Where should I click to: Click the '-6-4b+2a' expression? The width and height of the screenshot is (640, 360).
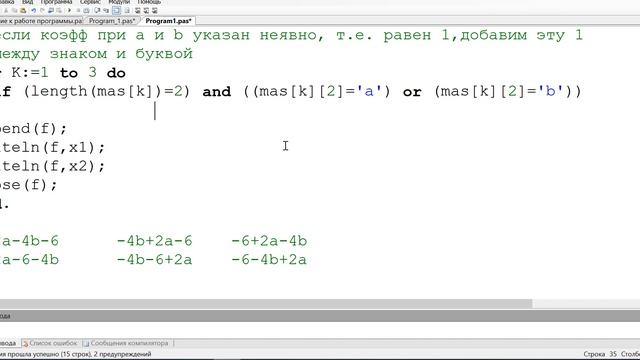coord(269,260)
